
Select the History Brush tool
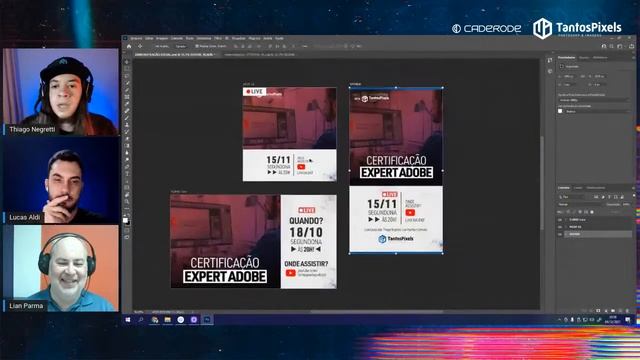click(x=127, y=131)
